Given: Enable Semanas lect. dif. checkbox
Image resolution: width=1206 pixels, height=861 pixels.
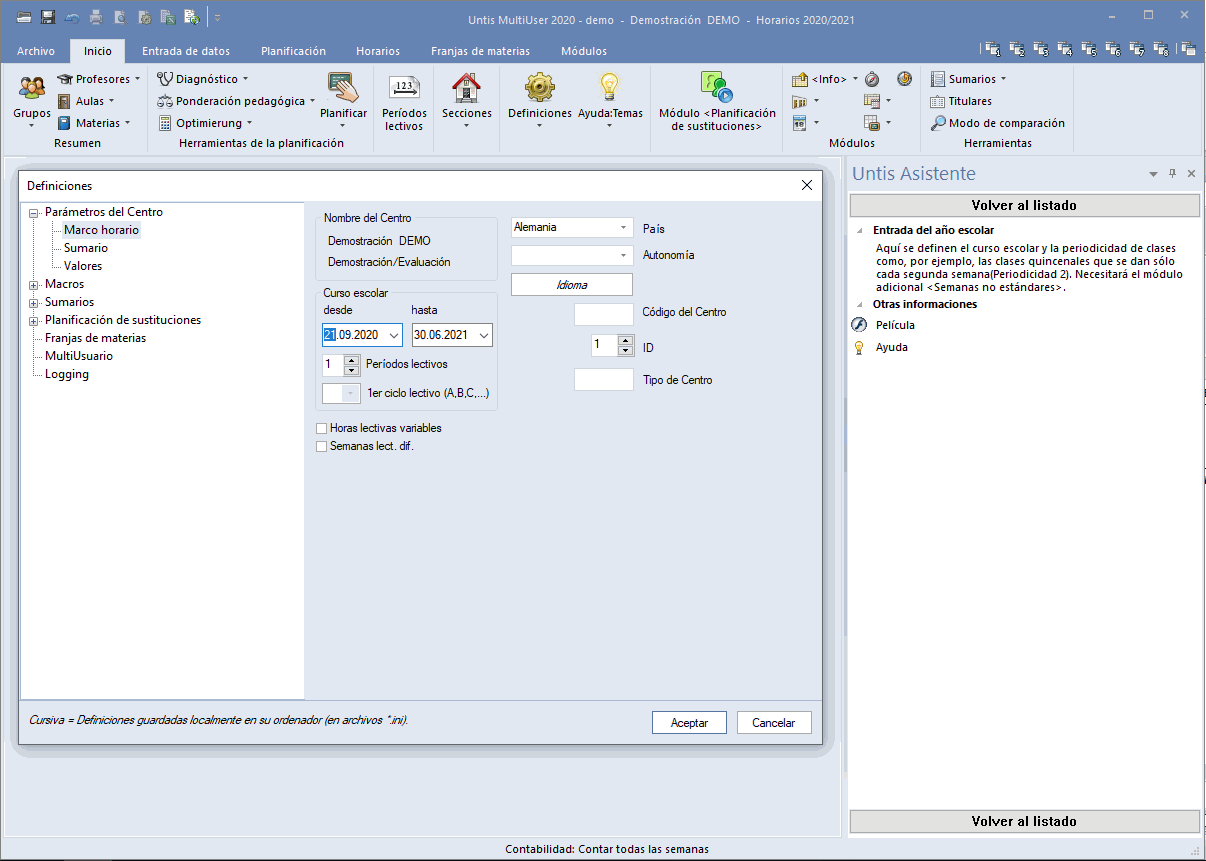Looking at the screenshot, I should pyautogui.click(x=322, y=447).
